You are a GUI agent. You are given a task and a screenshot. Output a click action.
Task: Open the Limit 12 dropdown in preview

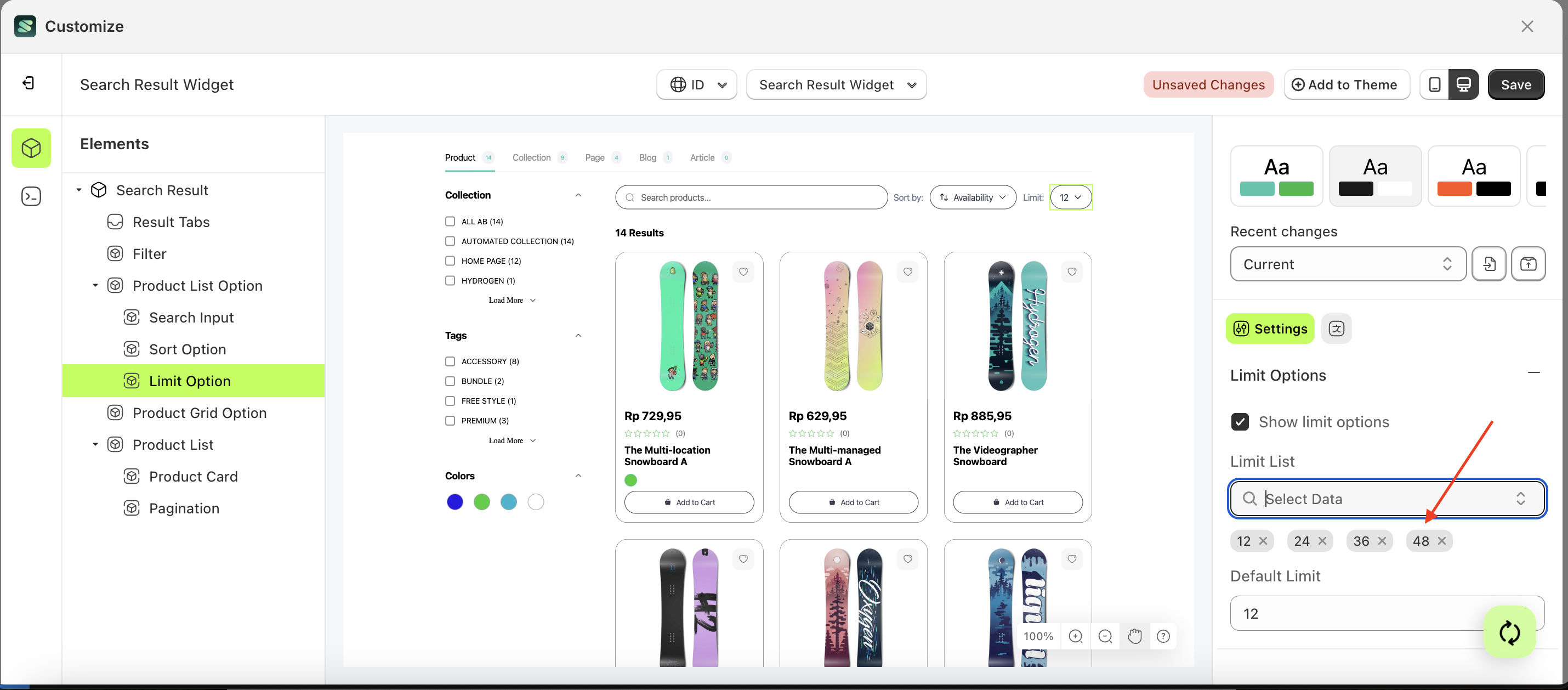1071,197
